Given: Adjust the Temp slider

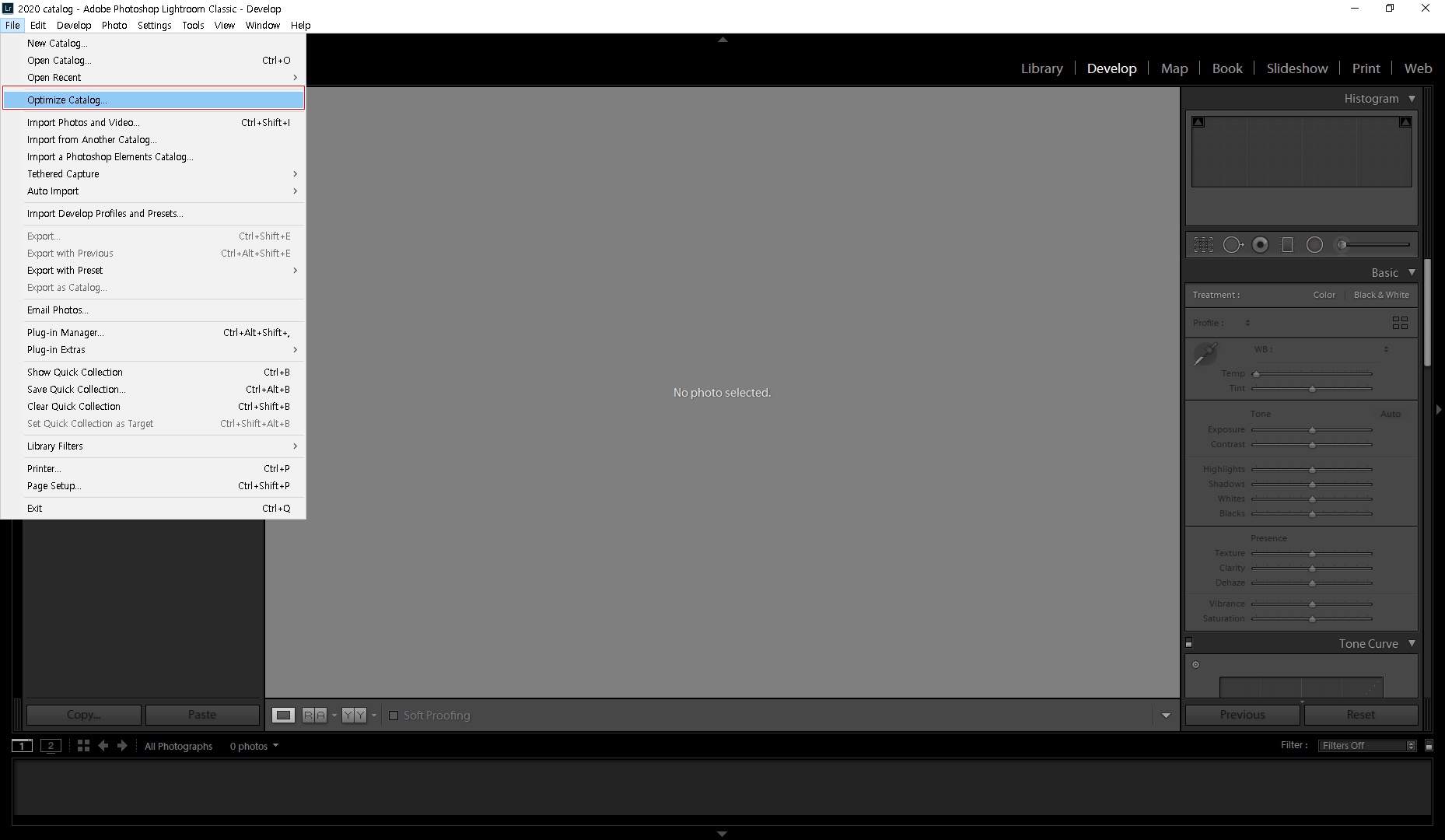Looking at the screenshot, I should click(1312, 374).
